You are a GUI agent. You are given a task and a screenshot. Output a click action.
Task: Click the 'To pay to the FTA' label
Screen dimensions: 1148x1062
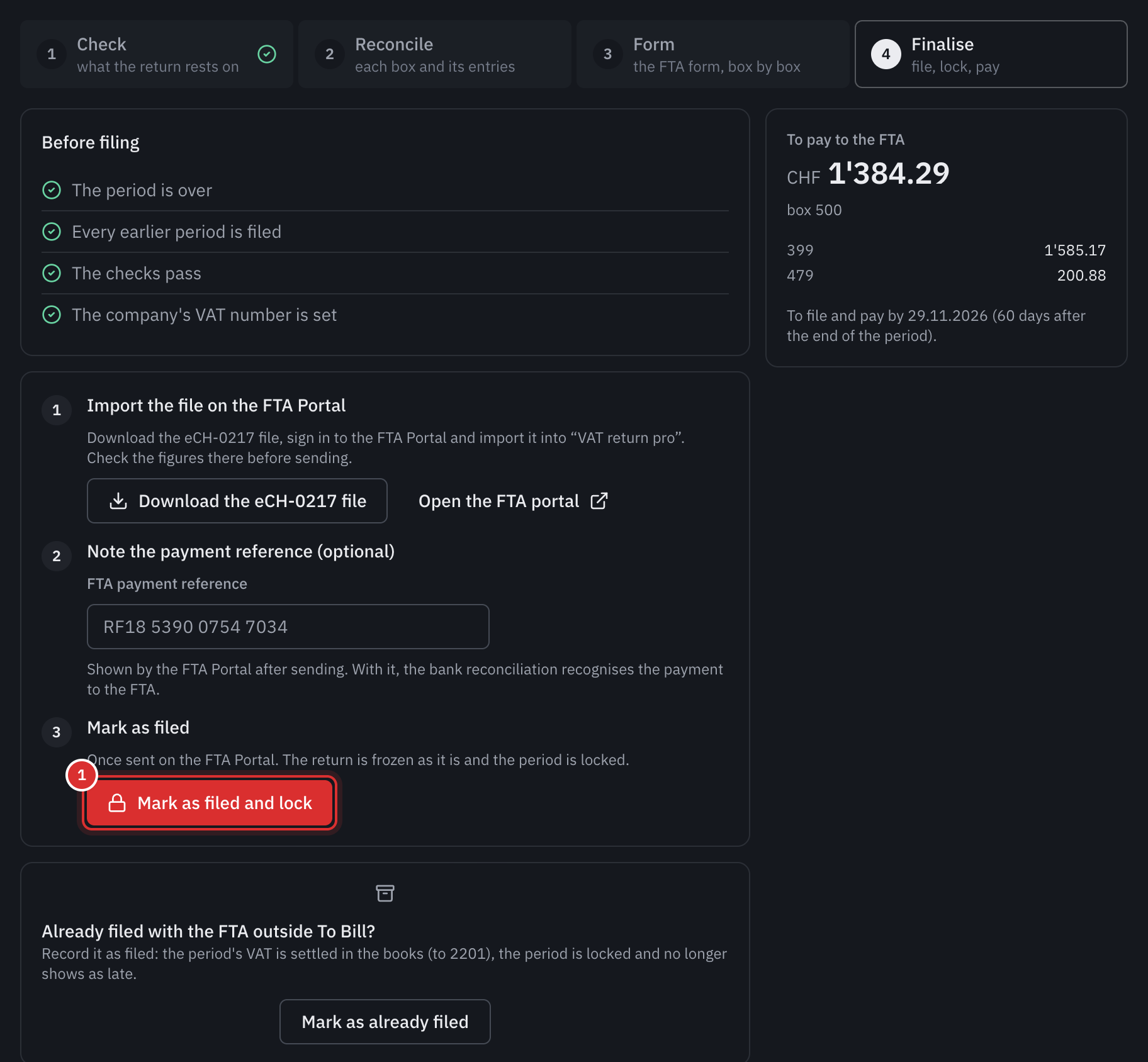pos(845,140)
